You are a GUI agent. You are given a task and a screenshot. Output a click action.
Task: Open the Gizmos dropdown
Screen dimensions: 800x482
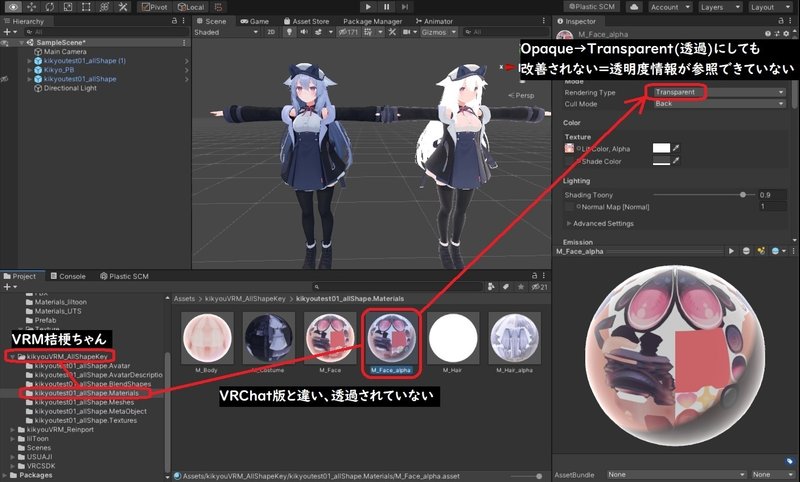pos(439,32)
